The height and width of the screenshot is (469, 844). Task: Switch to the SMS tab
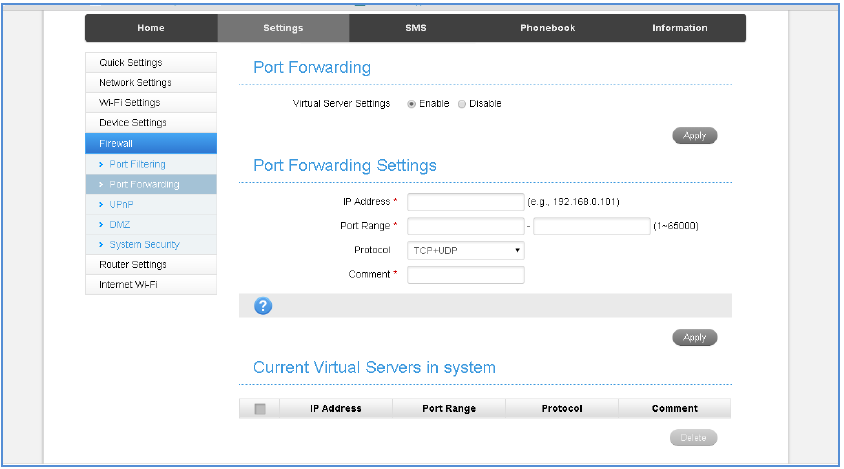point(415,28)
